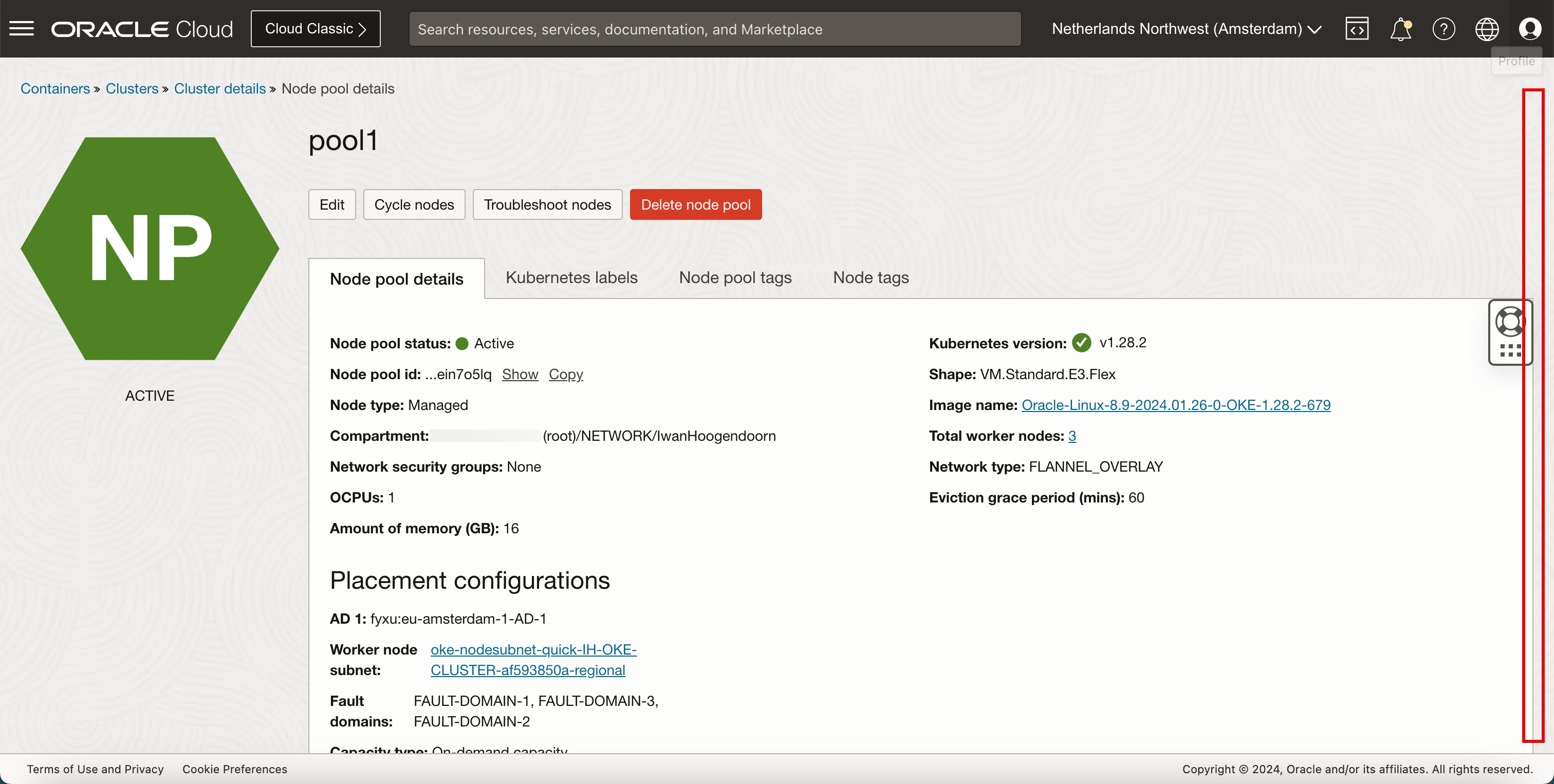Show the full node pool id
1554x784 pixels.
point(520,374)
